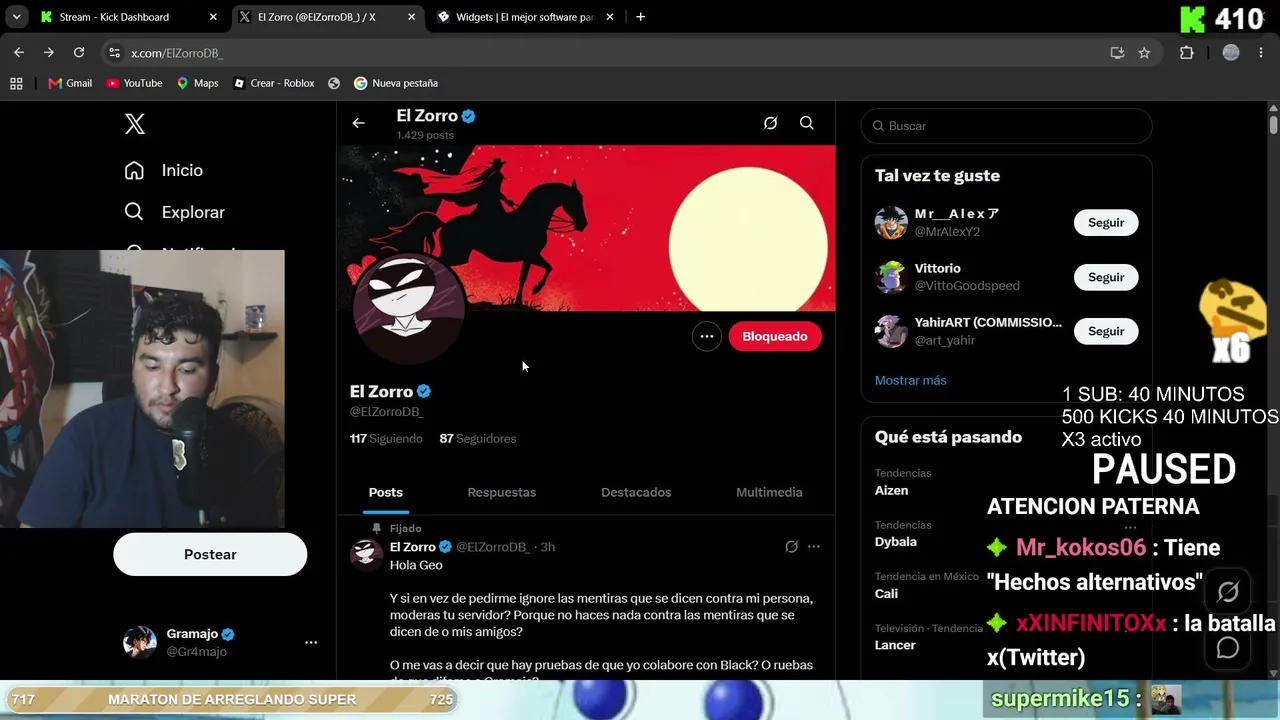Select the Respuestas profile tab
Image resolution: width=1280 pixels, height=720 pixels.
(x=502, y=492)
